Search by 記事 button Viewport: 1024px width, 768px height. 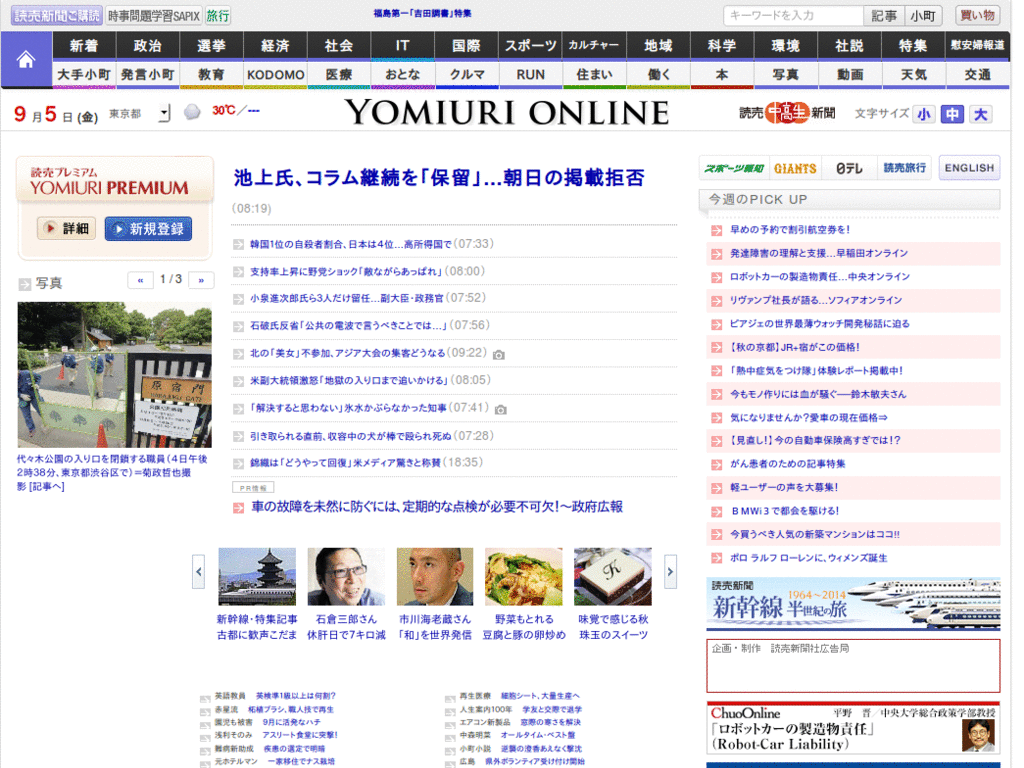click(884, 16)
